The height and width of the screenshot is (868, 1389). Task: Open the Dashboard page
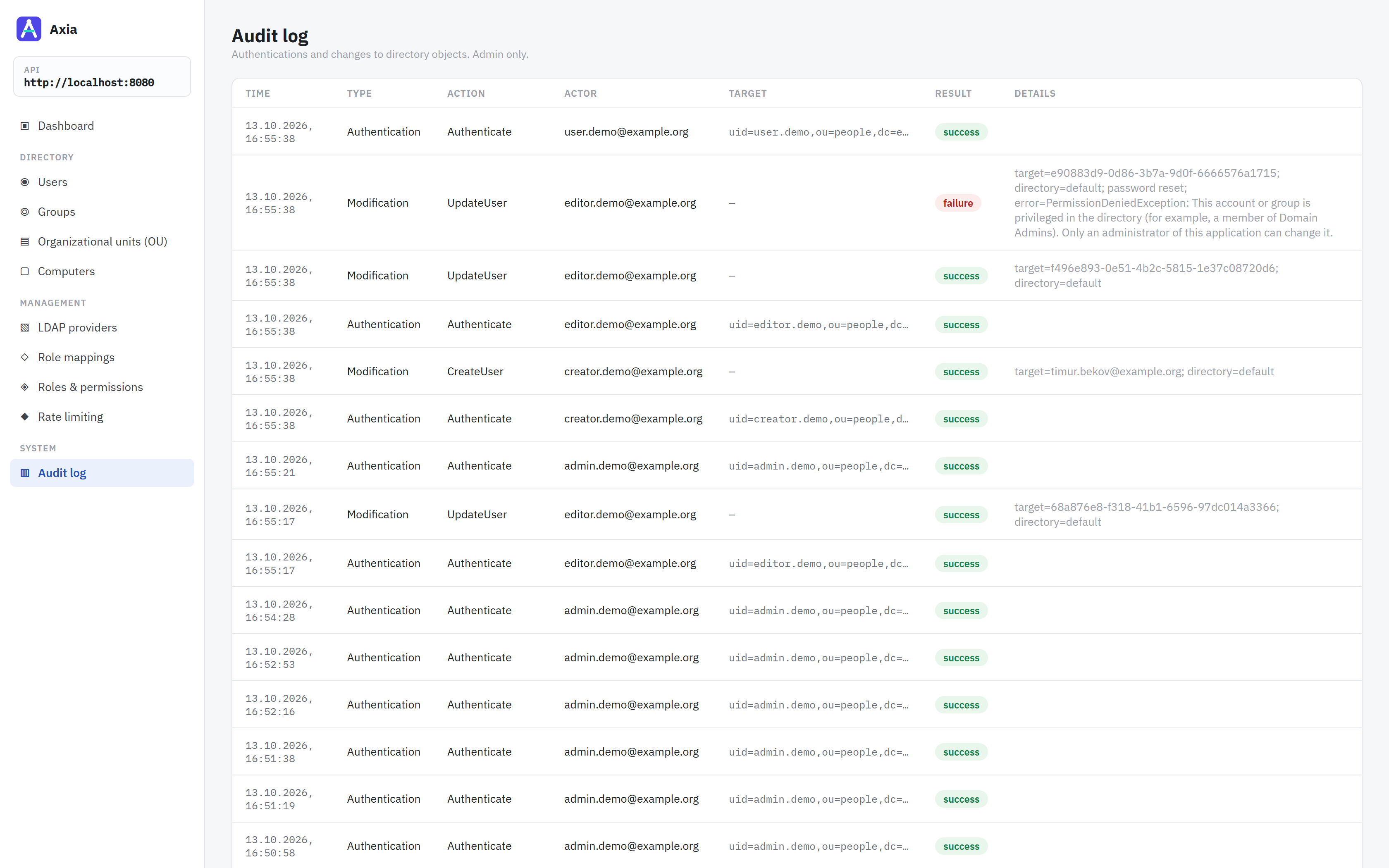pyautogui.click(x=102, y=126)
